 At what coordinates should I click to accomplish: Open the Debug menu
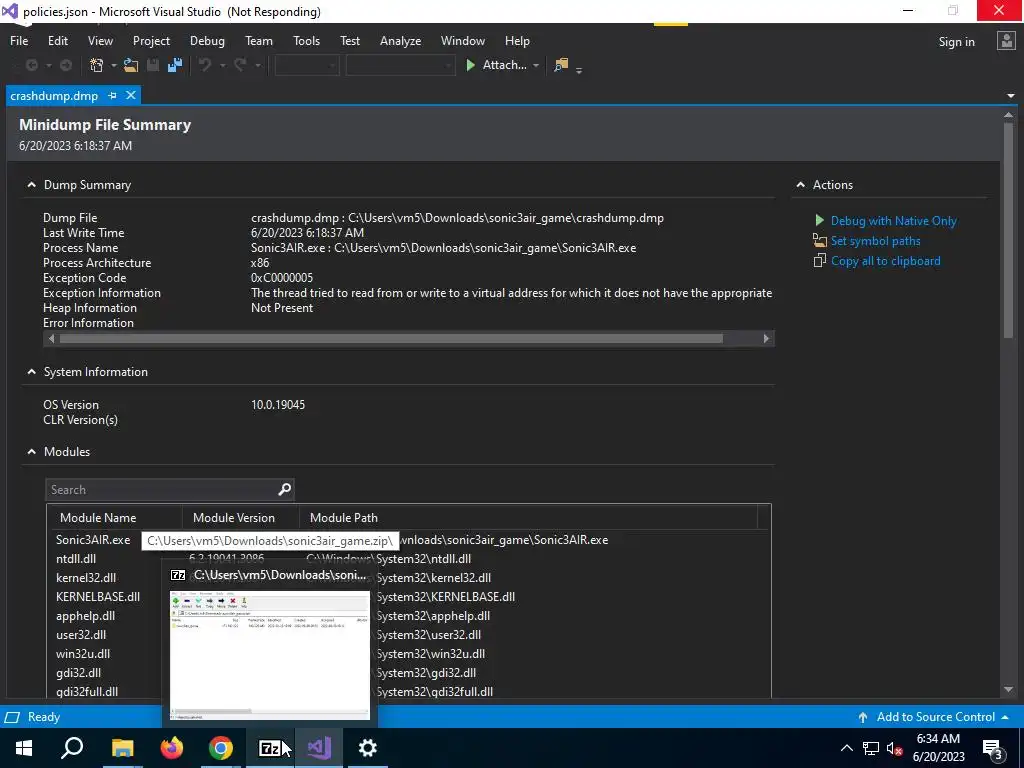pos(207,40)
